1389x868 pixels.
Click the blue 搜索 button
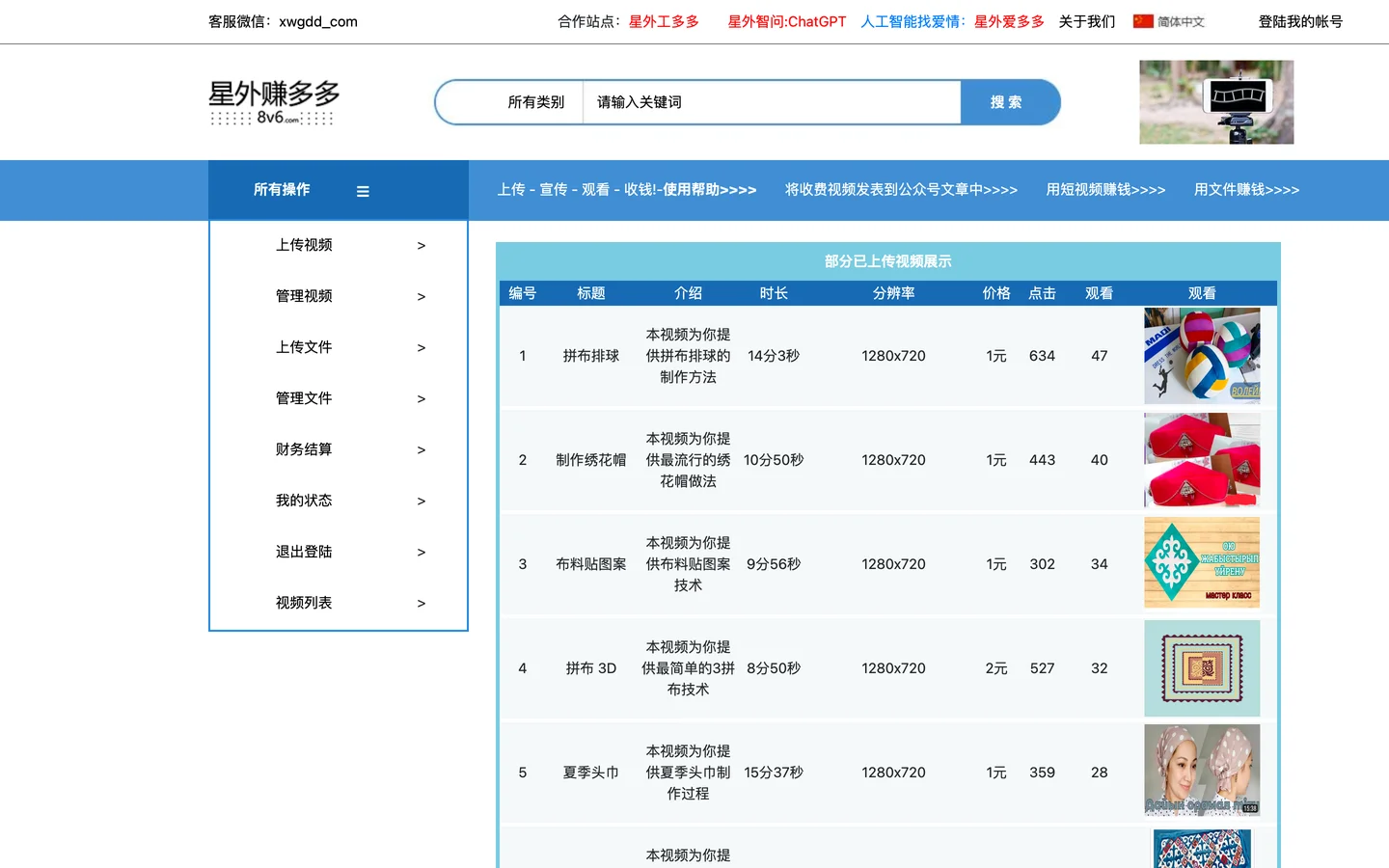pyautogui.click(x=1009, y=102)
